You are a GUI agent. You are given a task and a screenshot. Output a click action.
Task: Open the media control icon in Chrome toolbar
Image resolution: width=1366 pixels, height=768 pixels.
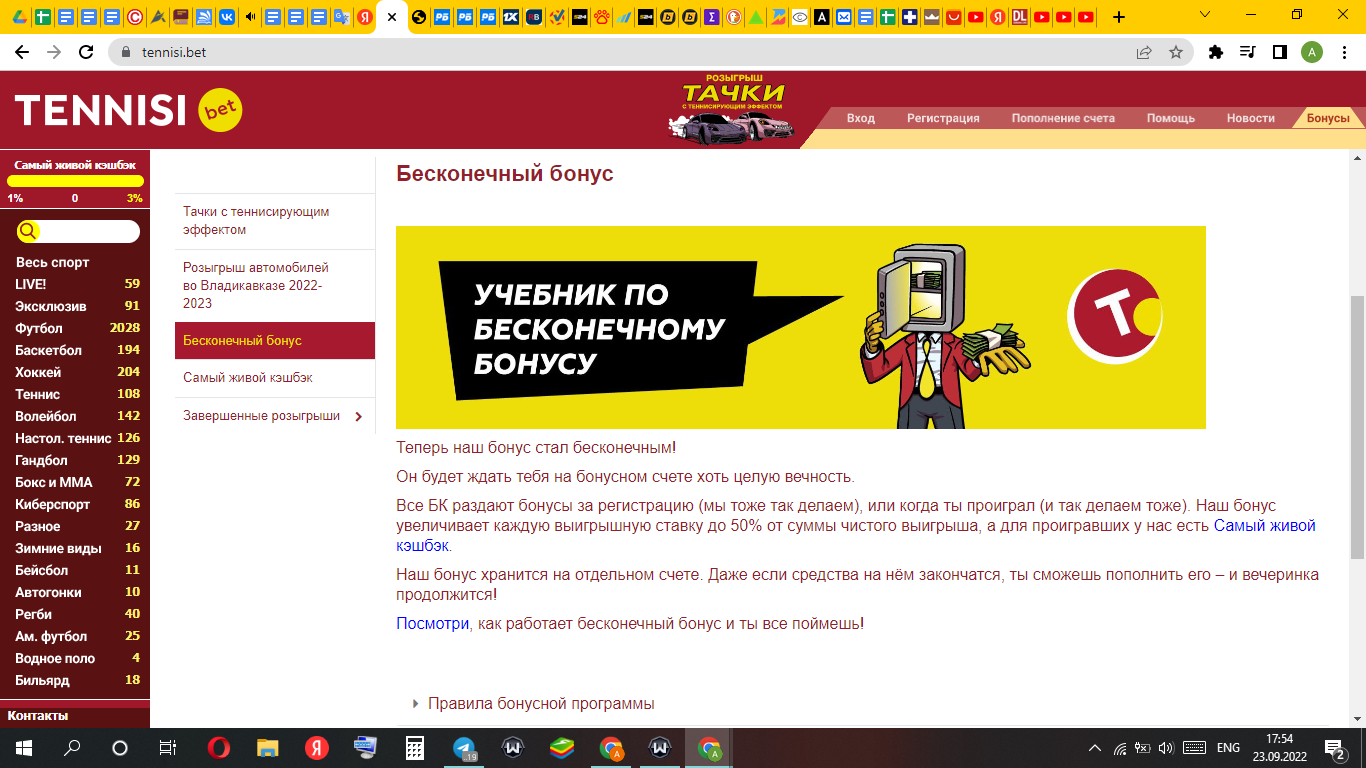pyautogui.click(x=1247, y=52)
